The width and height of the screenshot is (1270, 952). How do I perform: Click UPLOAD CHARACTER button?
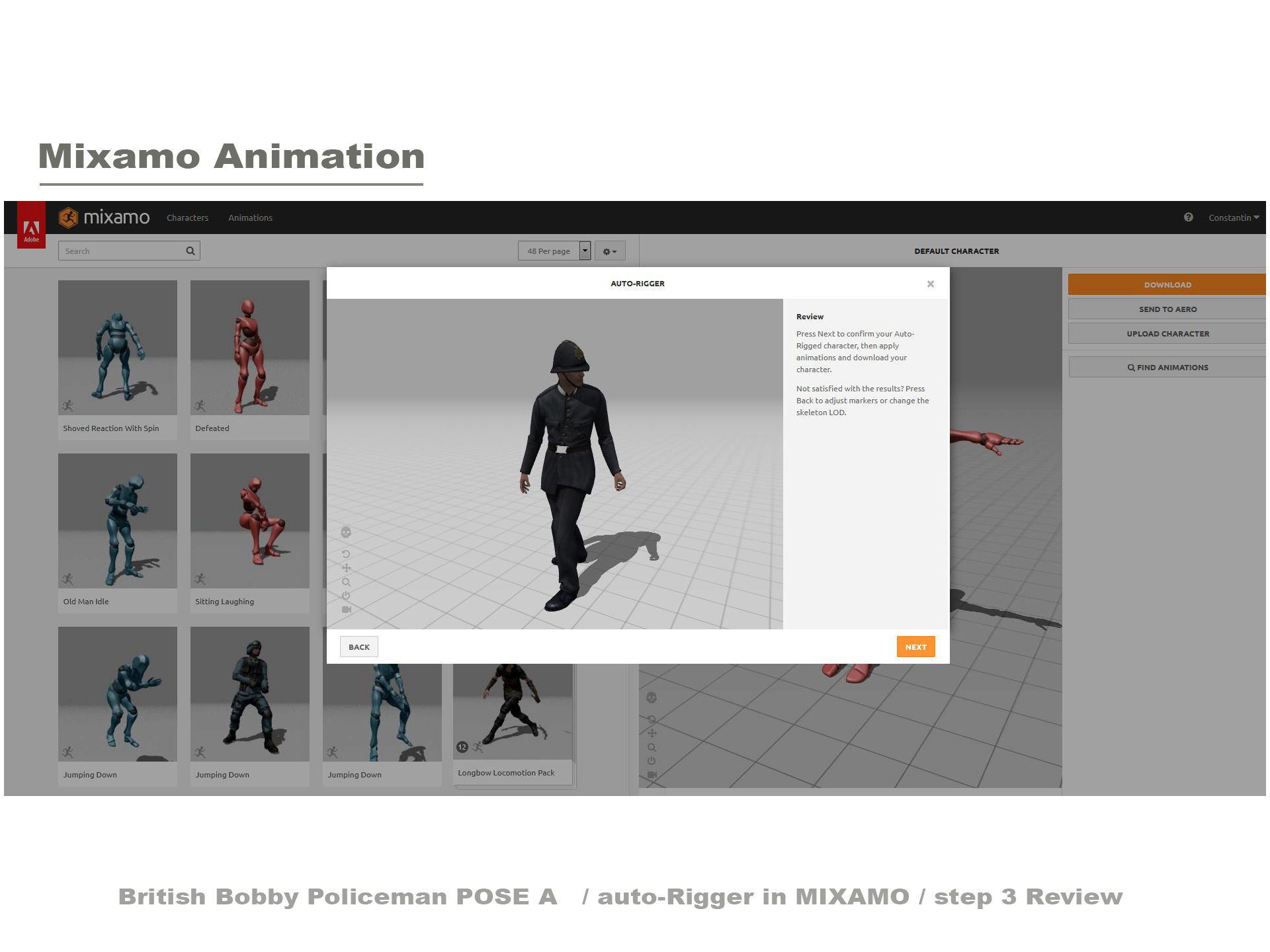coord(1167,333)
